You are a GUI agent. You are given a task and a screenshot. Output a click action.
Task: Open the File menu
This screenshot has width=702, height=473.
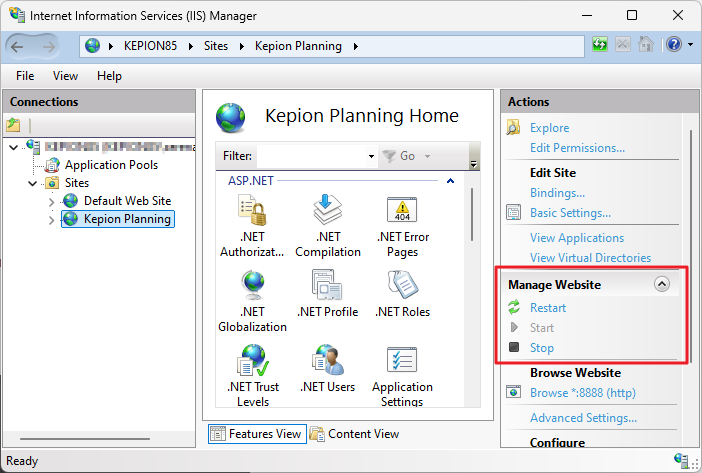25,76
